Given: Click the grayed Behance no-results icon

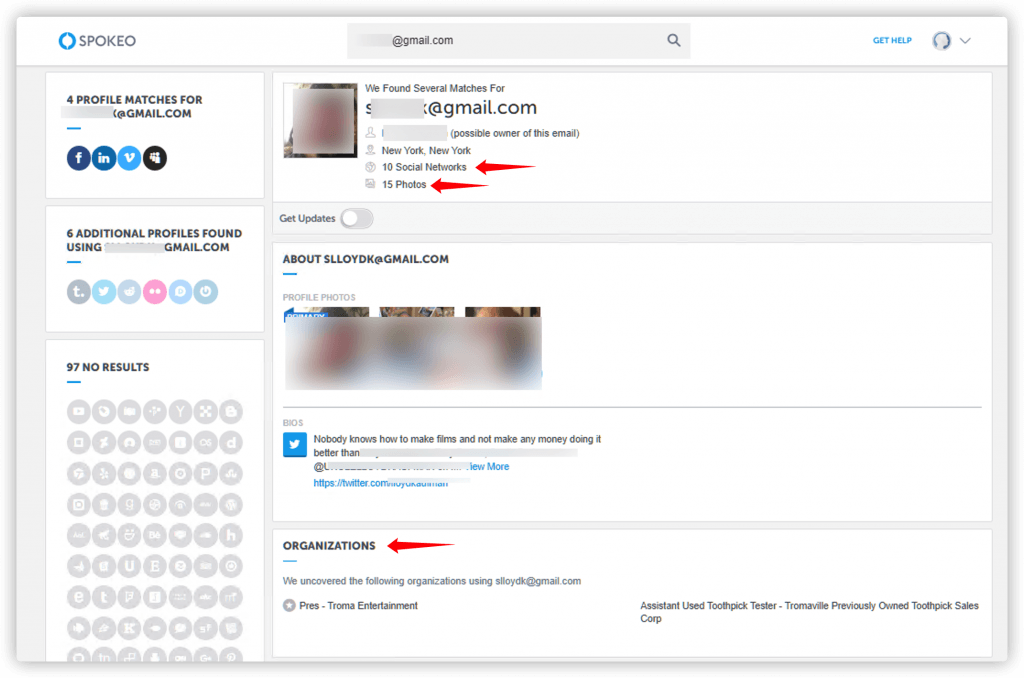Looking at the screenshot, I should pyautogui.click(x=155, y=535).
